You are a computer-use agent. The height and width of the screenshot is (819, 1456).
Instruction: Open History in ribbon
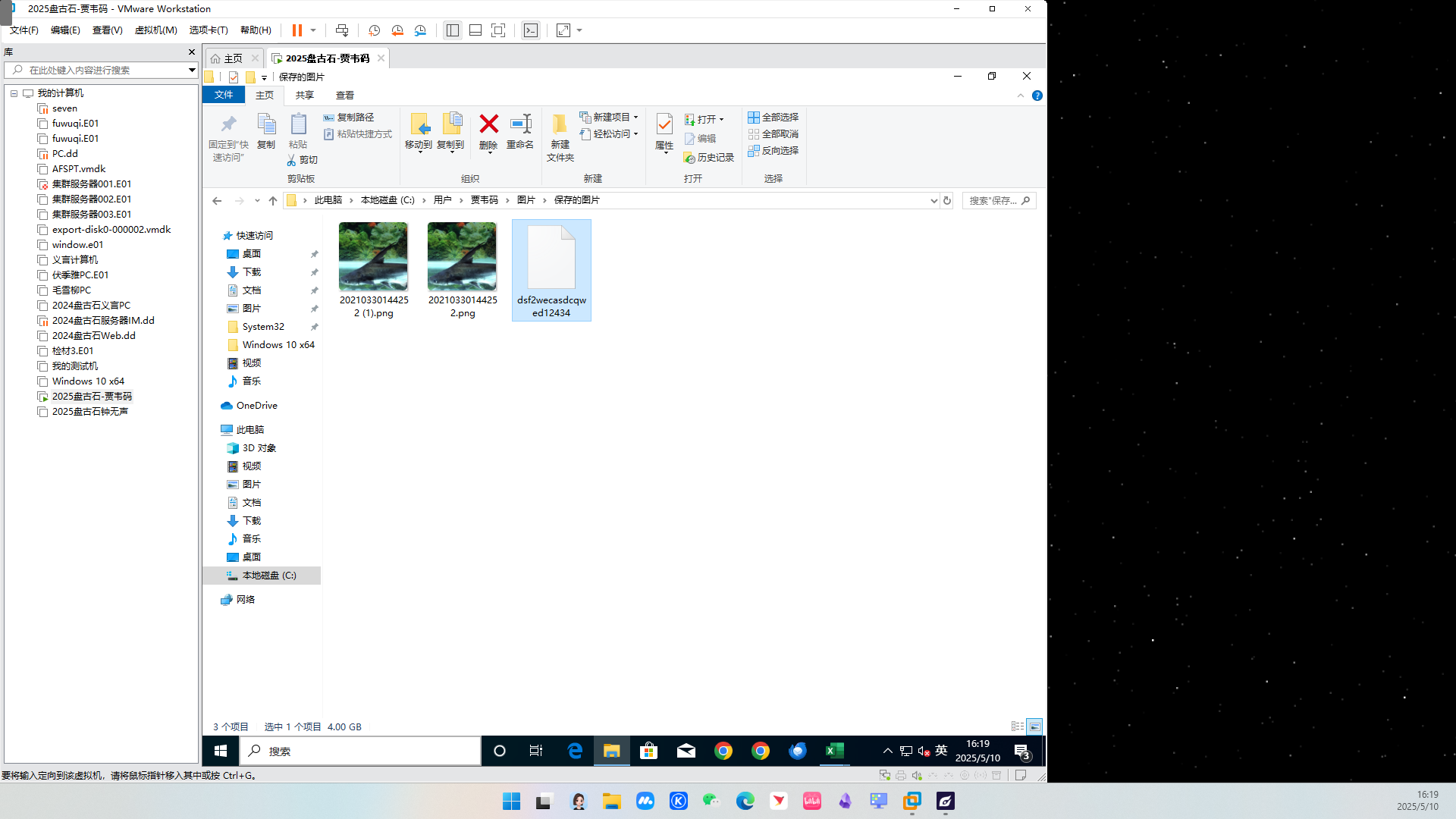pos(709,158)
